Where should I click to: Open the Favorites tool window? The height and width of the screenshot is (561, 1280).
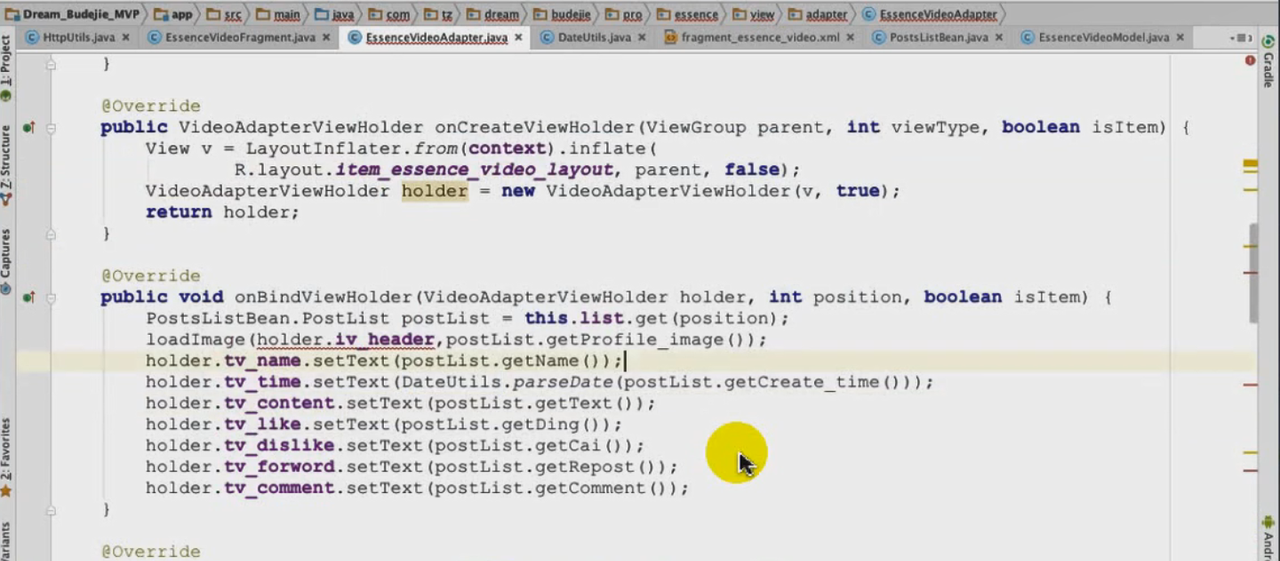(6, 457)
